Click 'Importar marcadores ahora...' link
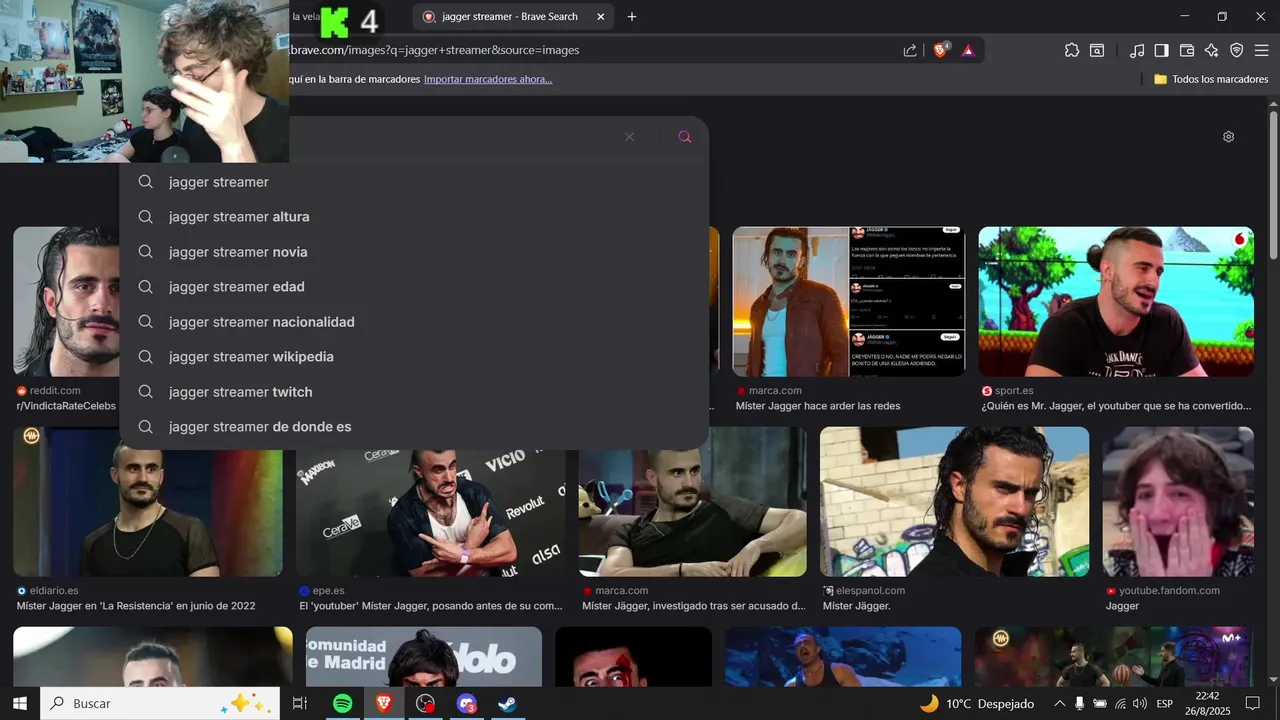 click(488, 79)
